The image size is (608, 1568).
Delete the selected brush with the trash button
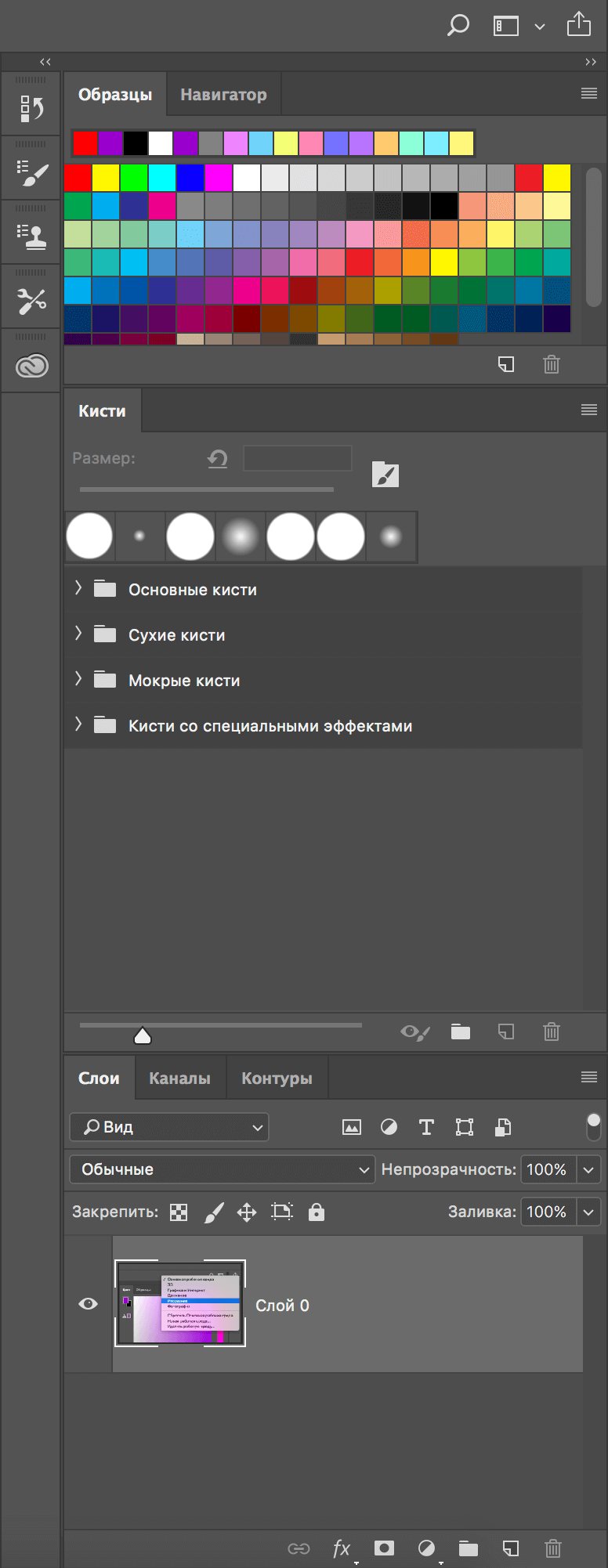coord(551,1031)
